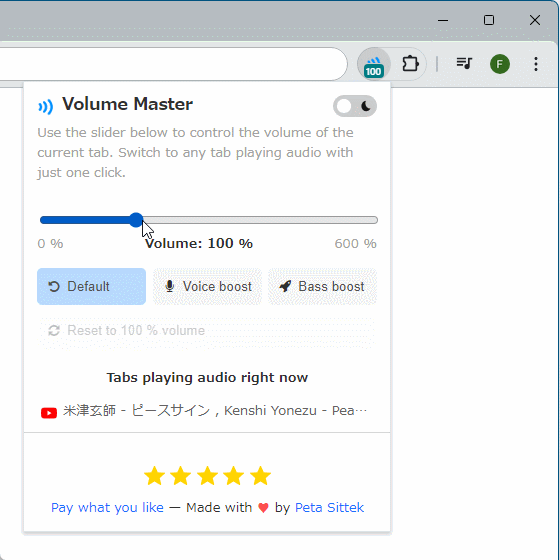Screen dimensions: 560x560
Task: Select the Default audio preset
Action: 91,286
